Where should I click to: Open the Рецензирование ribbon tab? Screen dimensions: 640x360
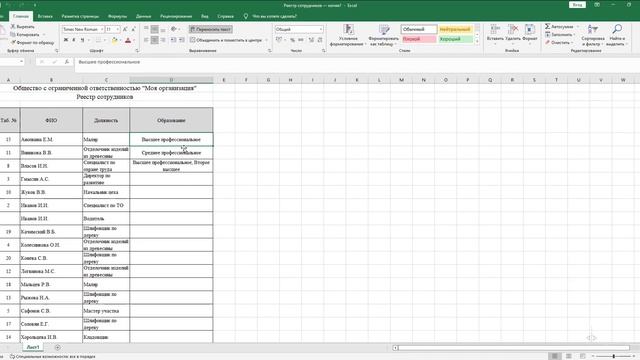coord(176,16)
